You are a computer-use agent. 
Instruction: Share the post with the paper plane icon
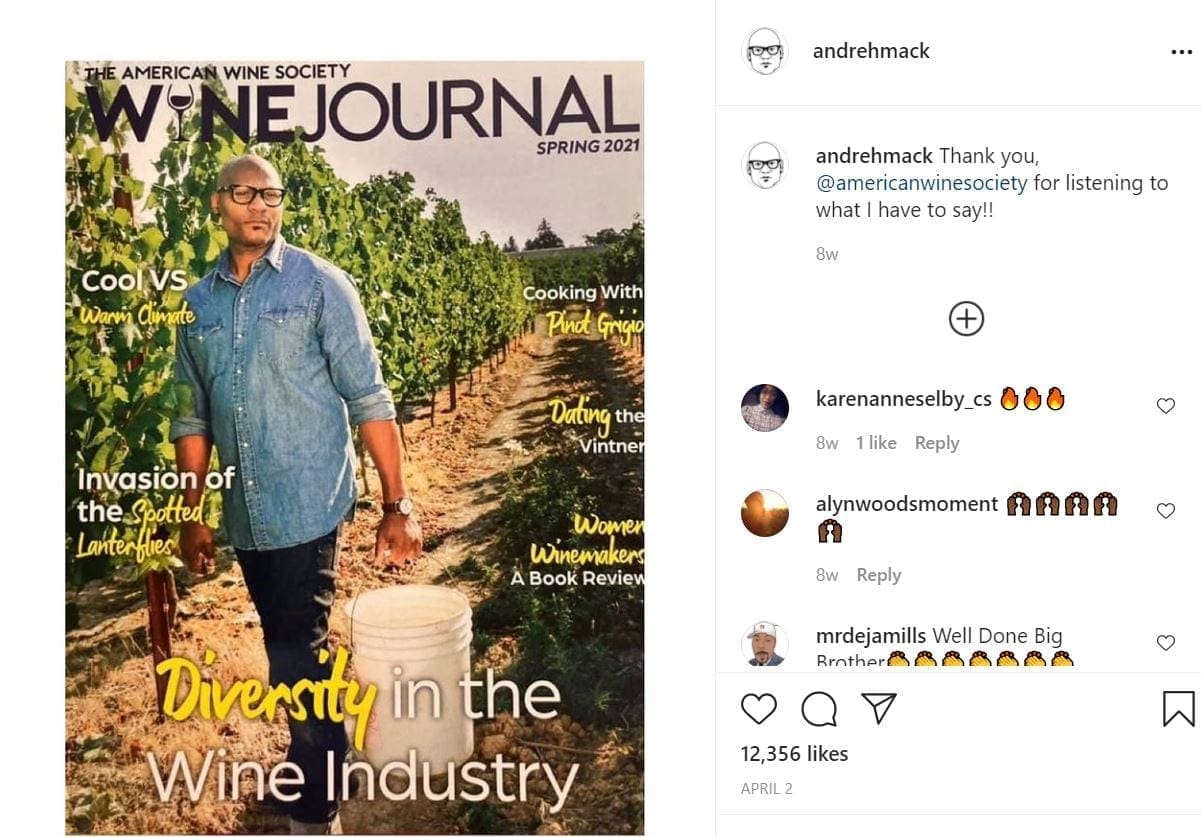coord(878,707)
